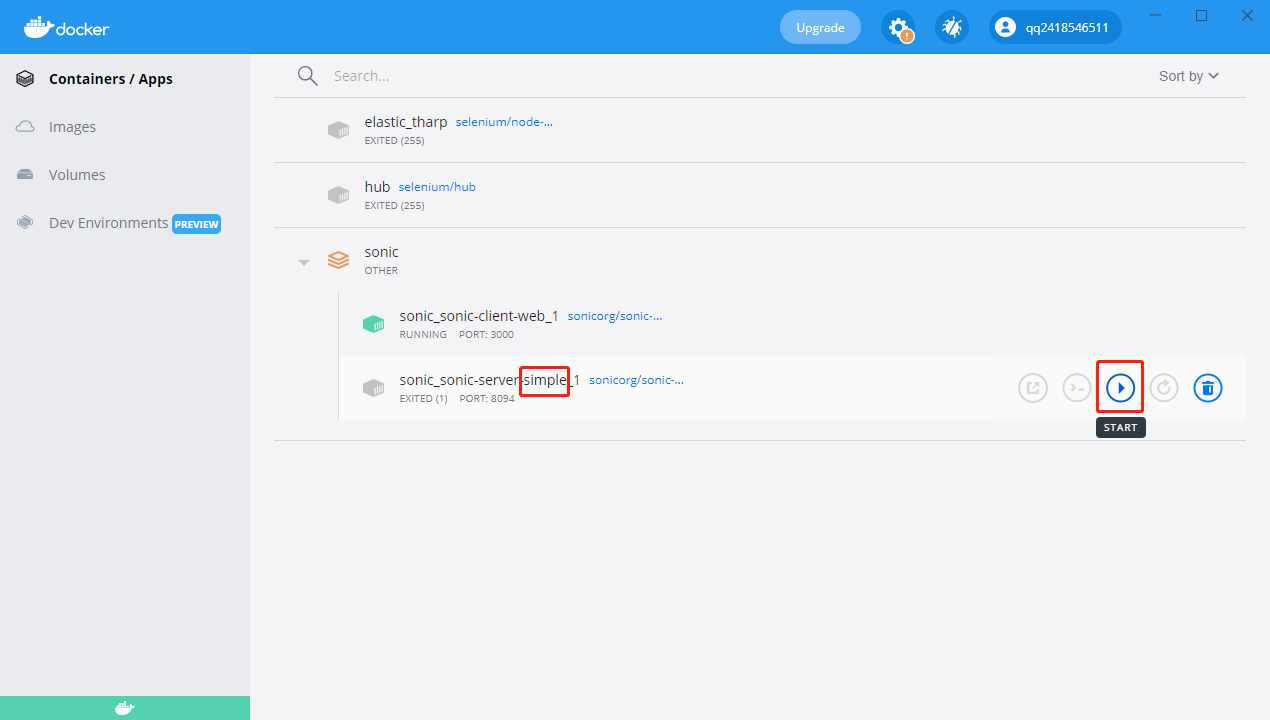The width and height of the screenshot is (1270, 720).
Task: Select sonic_sonic-client-web_1 container name
Action: 479,316
